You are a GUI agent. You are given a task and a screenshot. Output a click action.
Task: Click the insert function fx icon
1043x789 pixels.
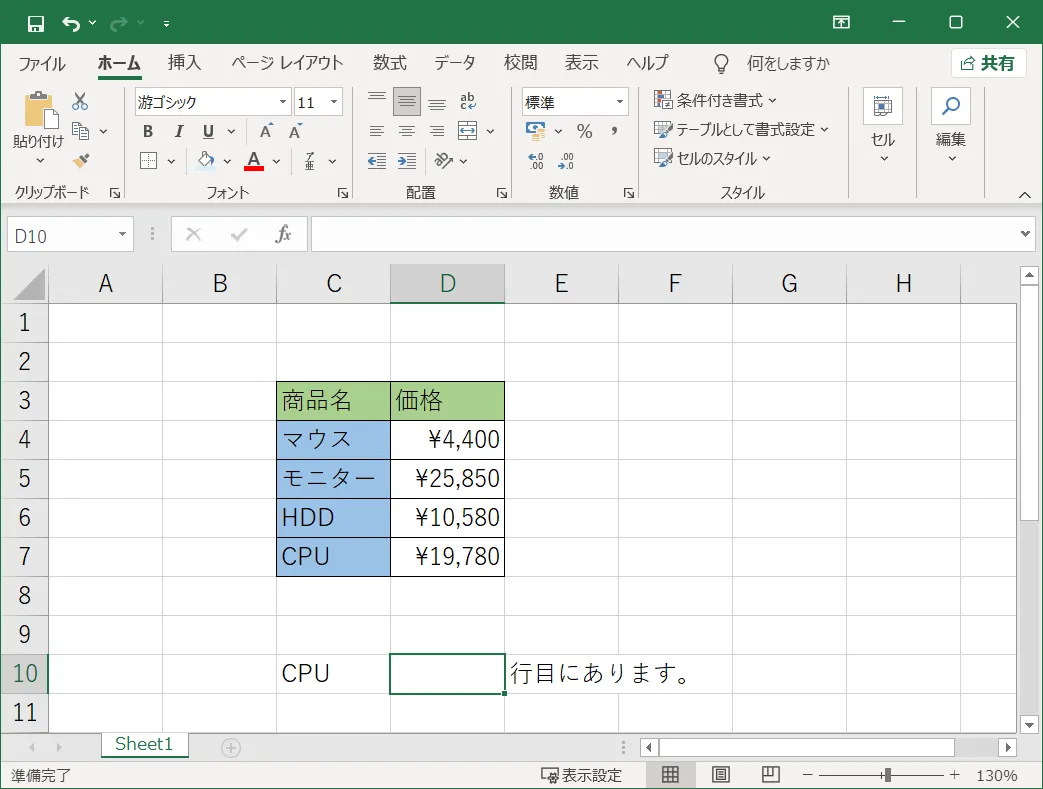coord(283,234)
